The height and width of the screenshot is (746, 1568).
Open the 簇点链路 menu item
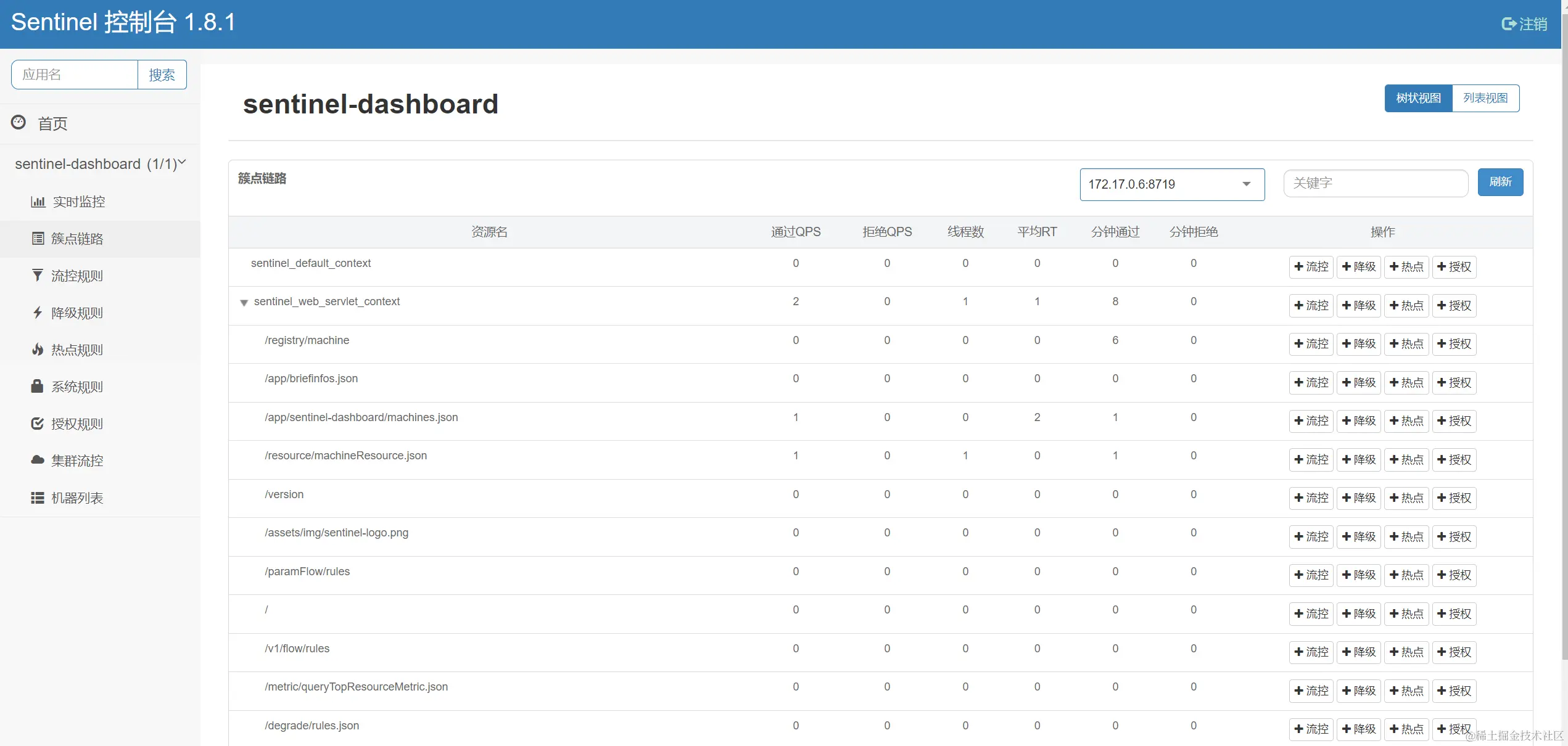(77, 239)
